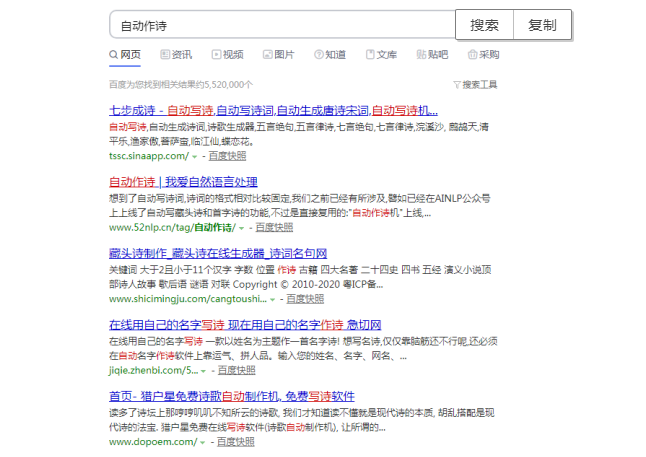Viewport: 646px width, 457px height.
Task: Click the 文库 document library icon
Action: pos(370,55)
